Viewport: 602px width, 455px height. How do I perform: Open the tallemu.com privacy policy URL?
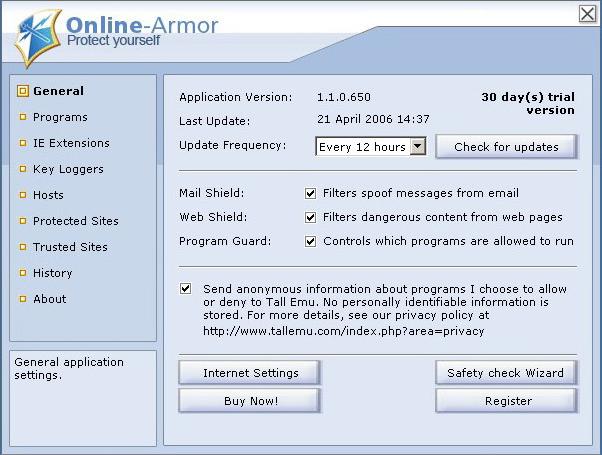coord(344,331)
